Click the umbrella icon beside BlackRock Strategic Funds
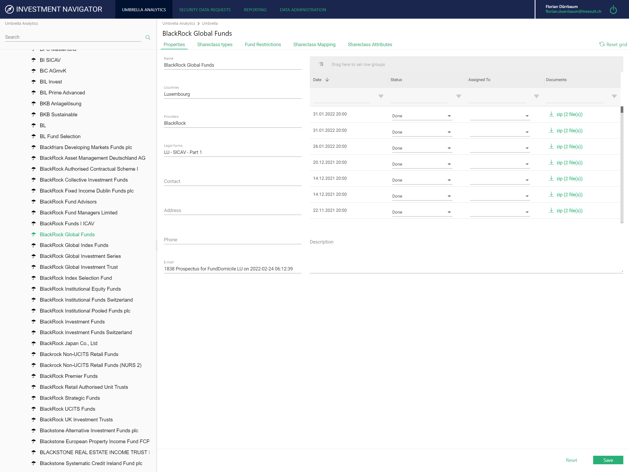The image size is (629, 472). coord(34,398)
